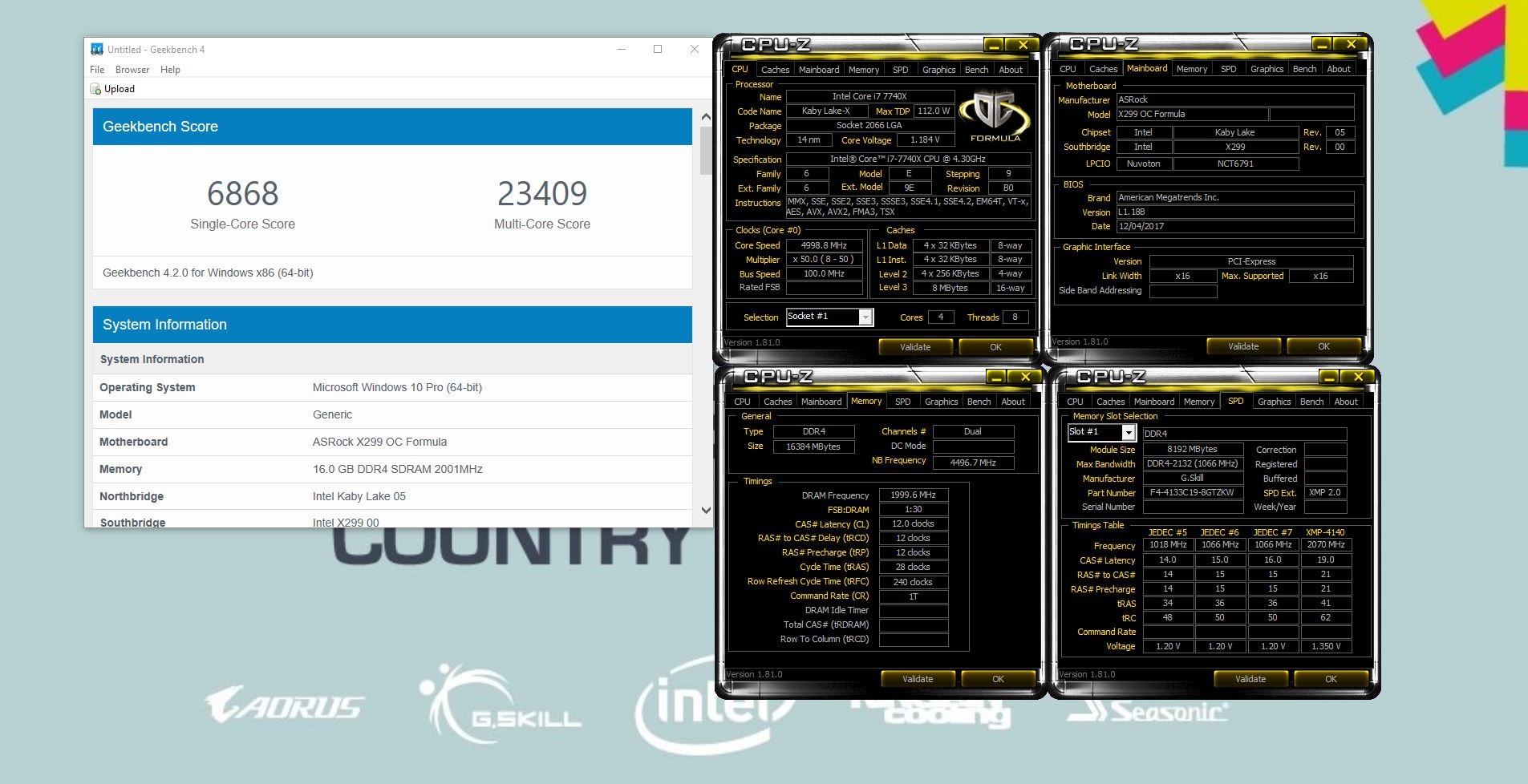Click Validate in CPU-Z CPU window
This screenshot has height=784, width=1528.
(915, 347)
